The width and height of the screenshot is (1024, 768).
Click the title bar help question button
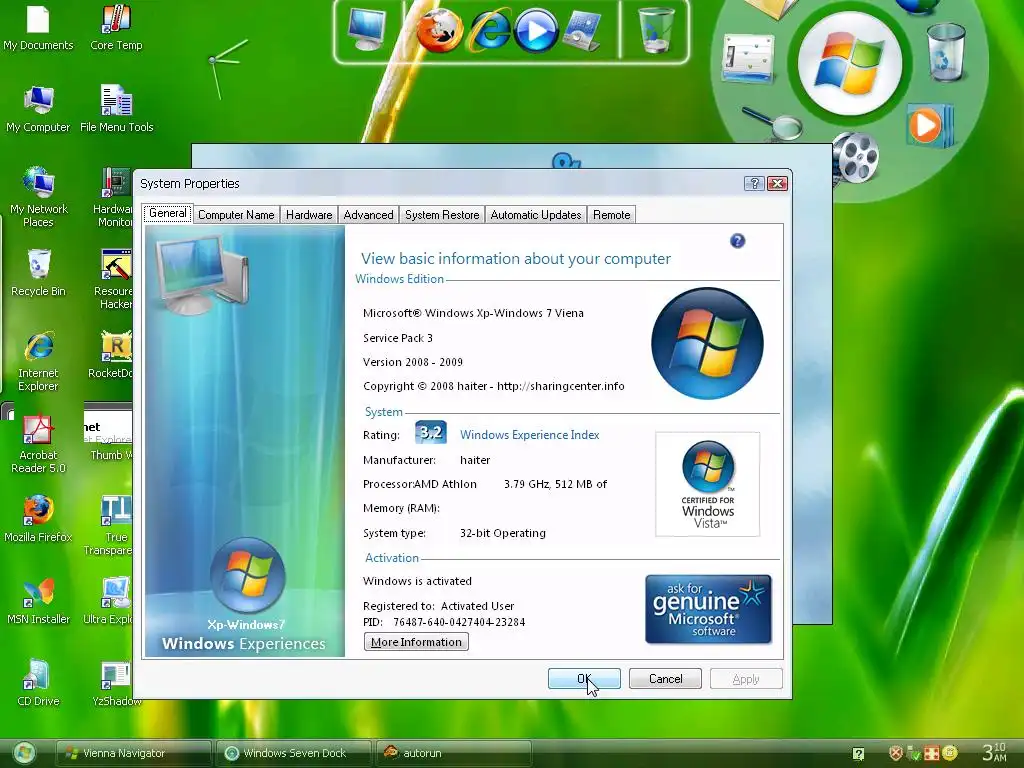click(x=754, y=184)
